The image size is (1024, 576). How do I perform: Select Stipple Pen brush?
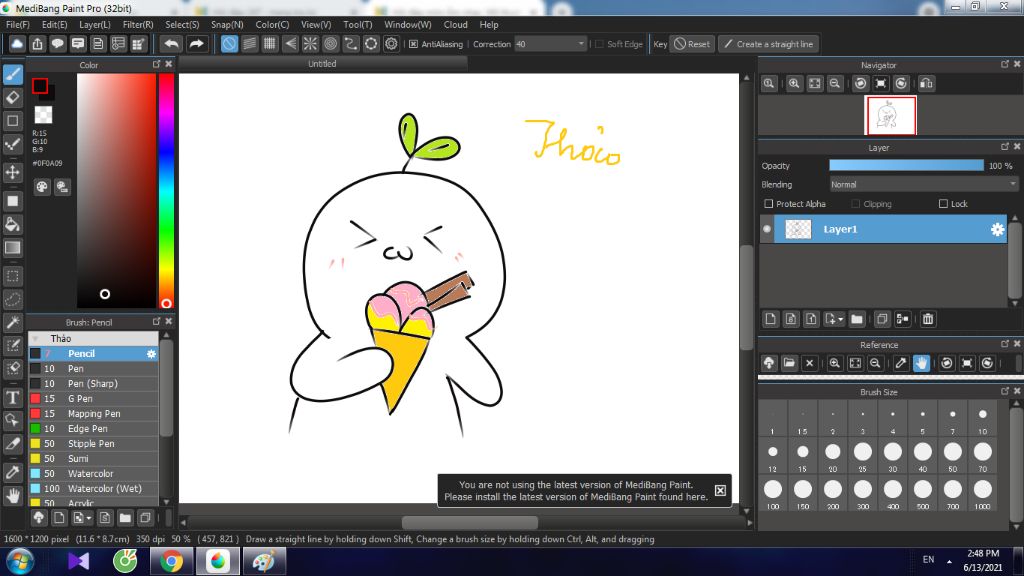[x=93, y=443]
